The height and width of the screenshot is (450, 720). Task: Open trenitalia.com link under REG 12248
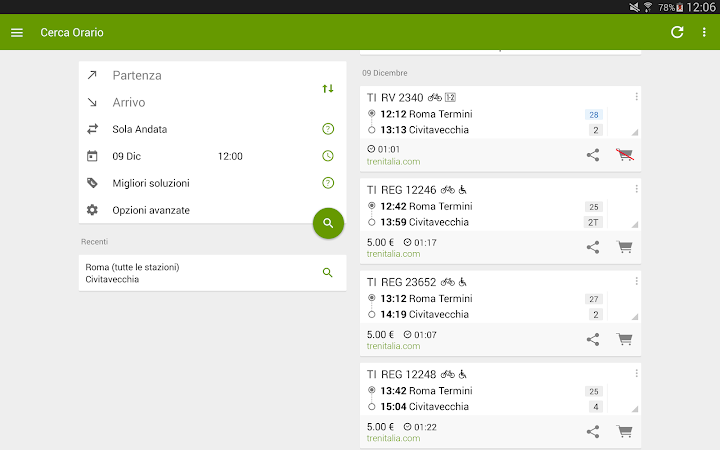click(x=394, y=439)
